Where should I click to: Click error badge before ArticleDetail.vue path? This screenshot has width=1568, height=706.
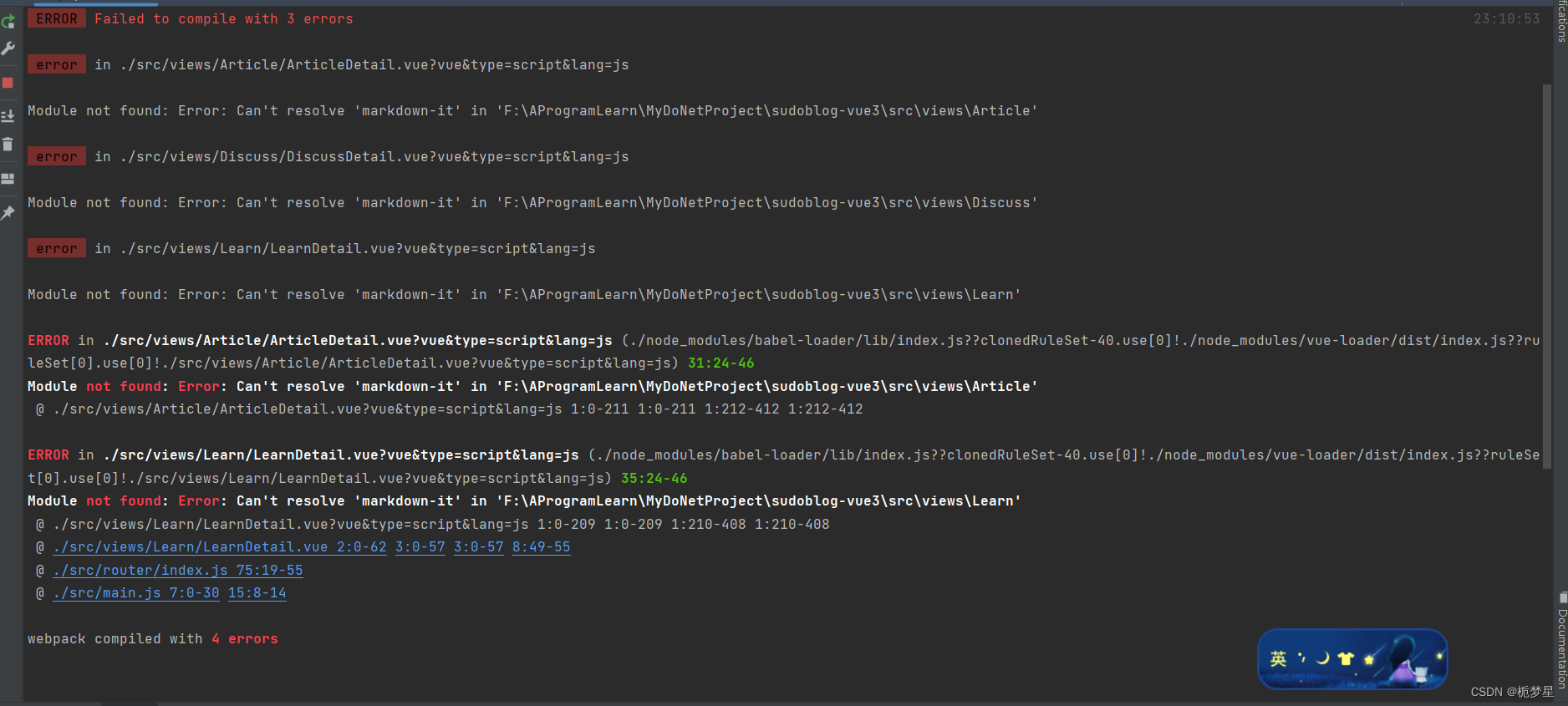57,64
